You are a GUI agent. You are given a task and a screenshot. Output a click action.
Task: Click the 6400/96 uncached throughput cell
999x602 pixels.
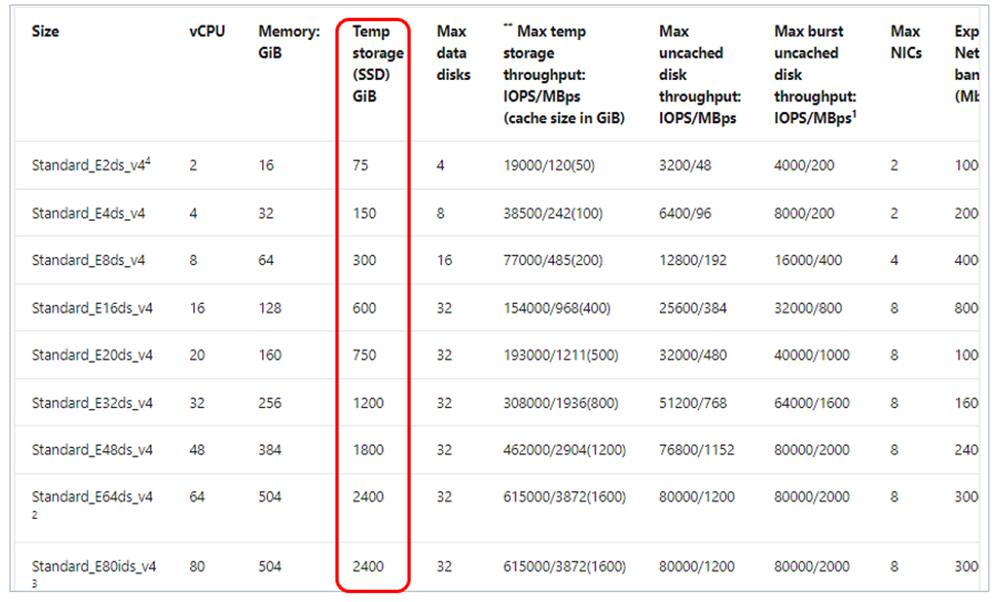coord(685,213)
